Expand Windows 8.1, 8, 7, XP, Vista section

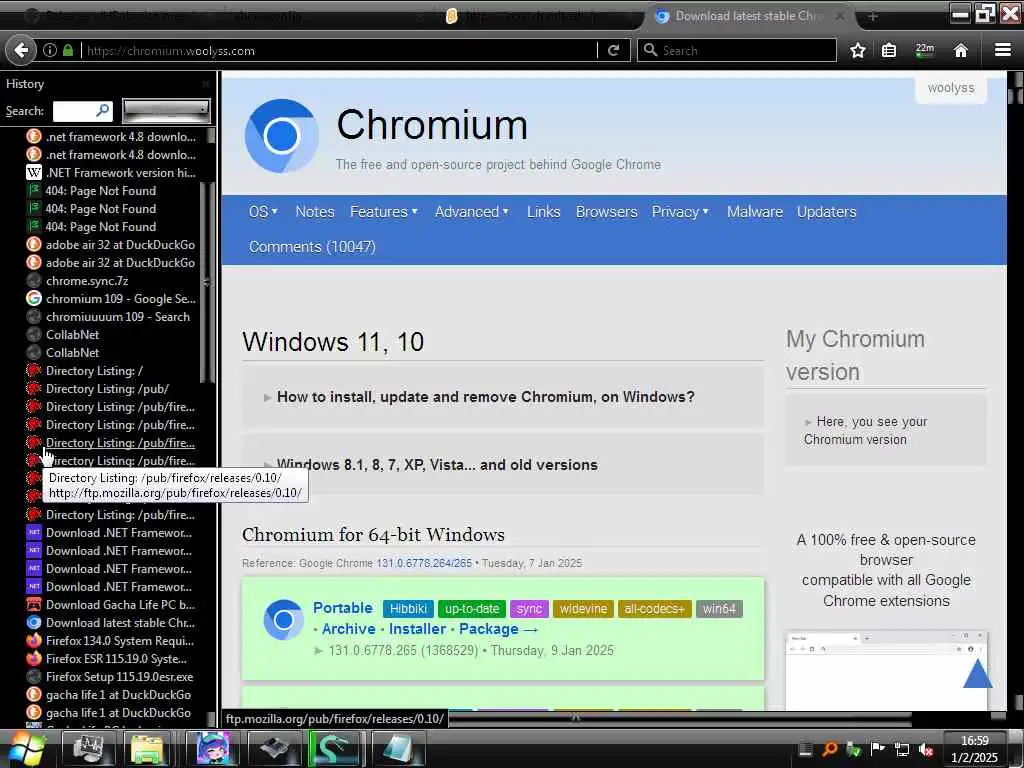click(x=503, y=464)
